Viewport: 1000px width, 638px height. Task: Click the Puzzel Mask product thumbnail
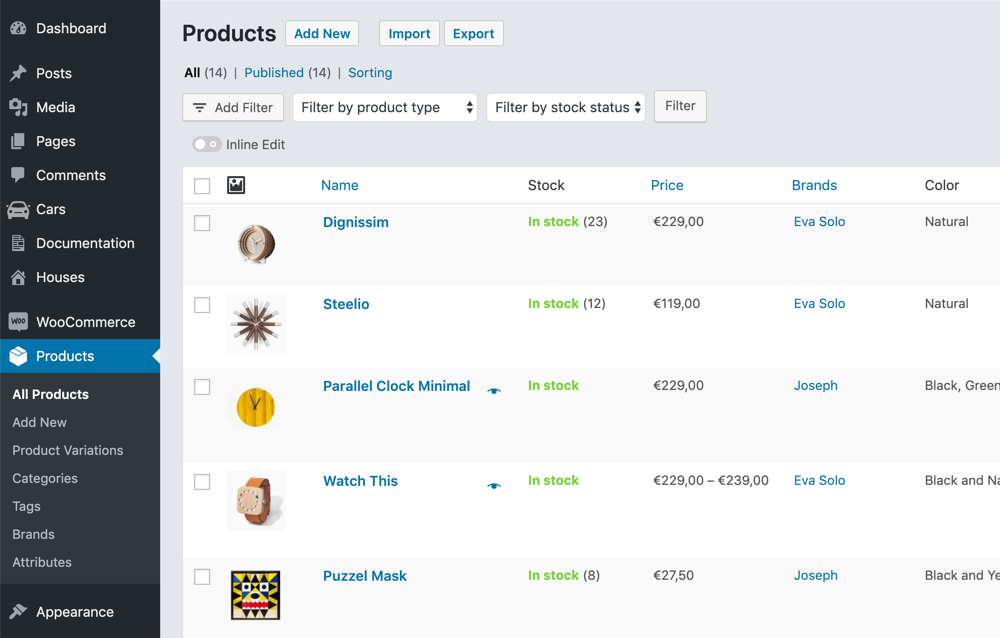[x=256, y=595]
